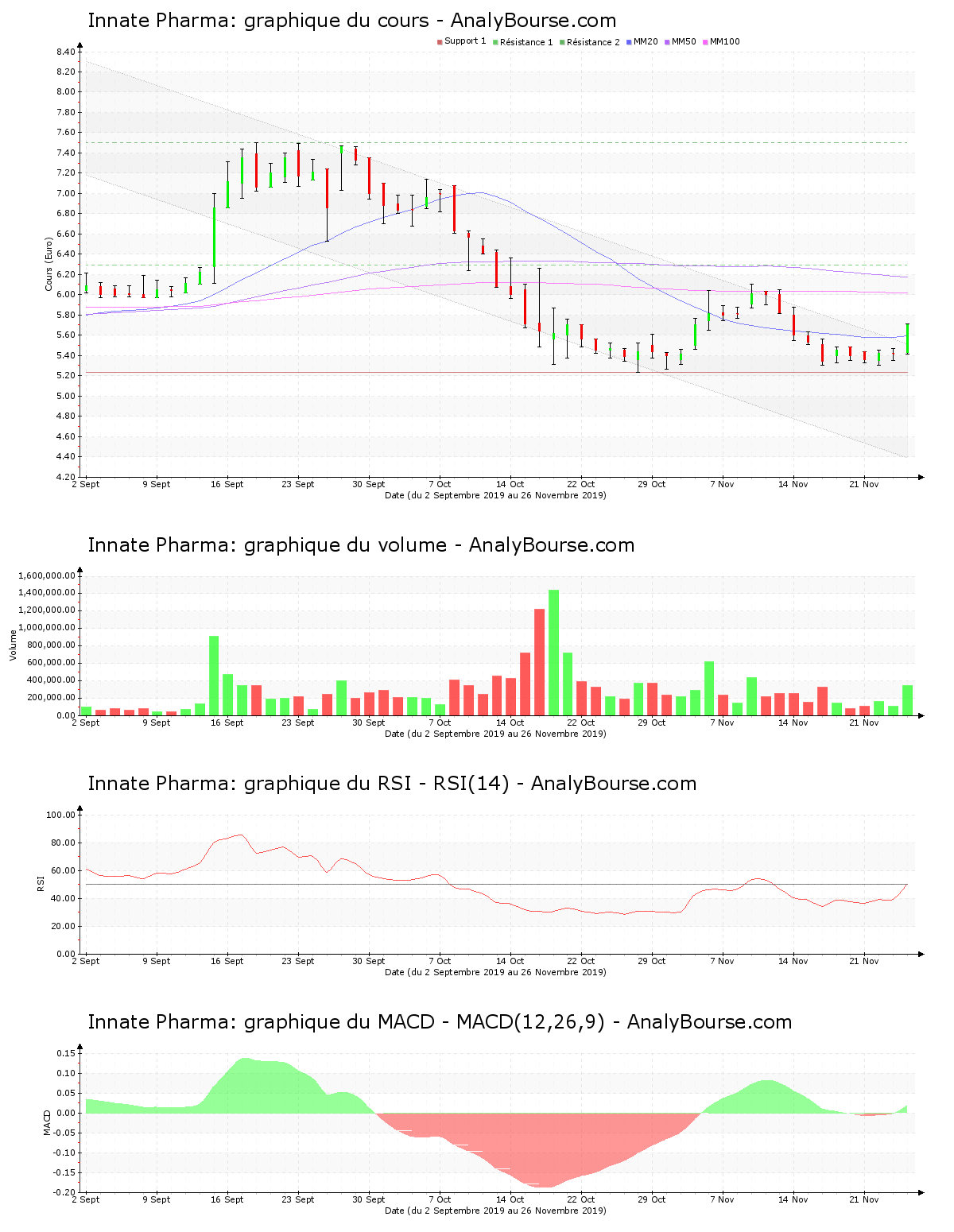Click the 1,000,000.00 volume axis value
The image size is (954, 1232).
[45, 628]
